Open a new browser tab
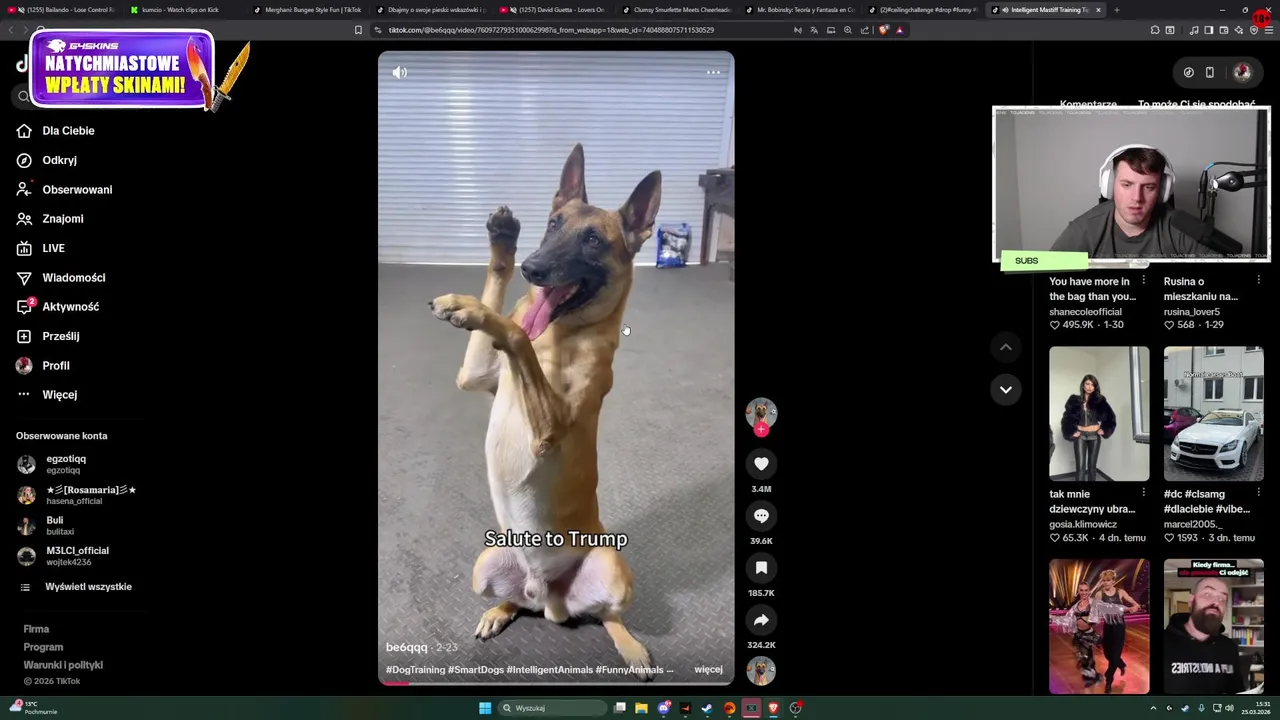The height and width of the screenshot is (720, 1280). [x=1116, y=10]
